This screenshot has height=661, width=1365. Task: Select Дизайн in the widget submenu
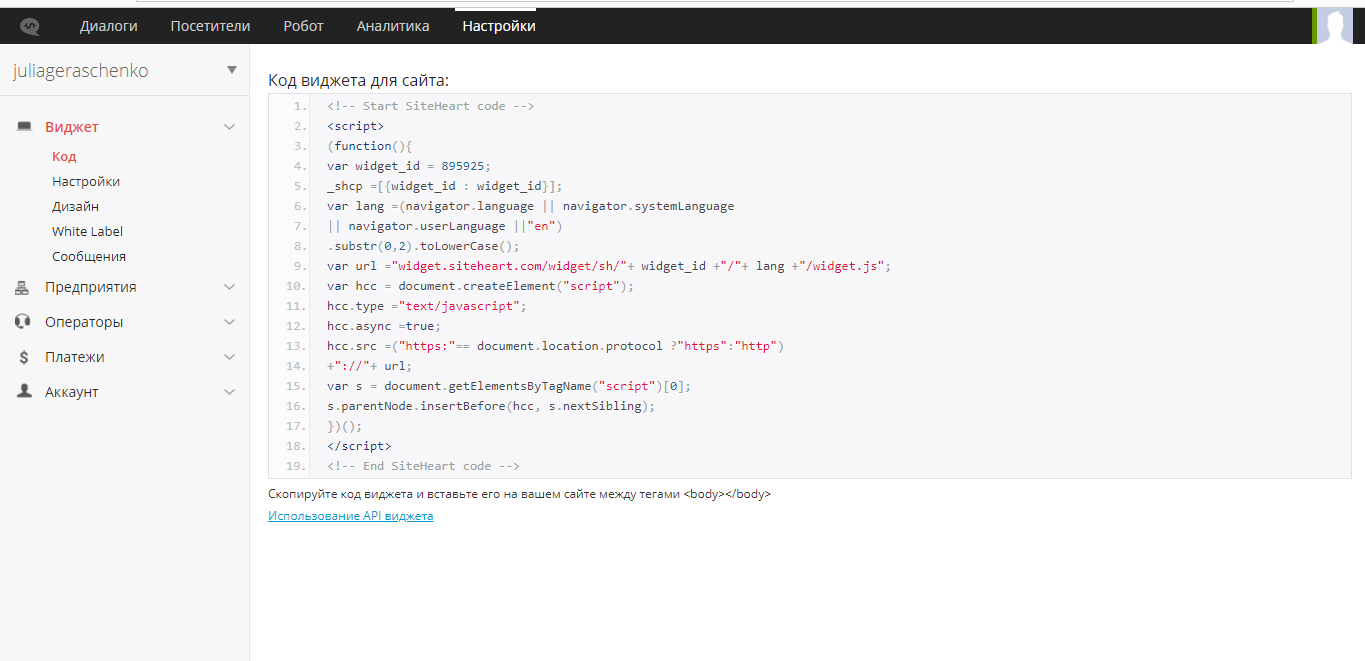(x=75, y=206)
